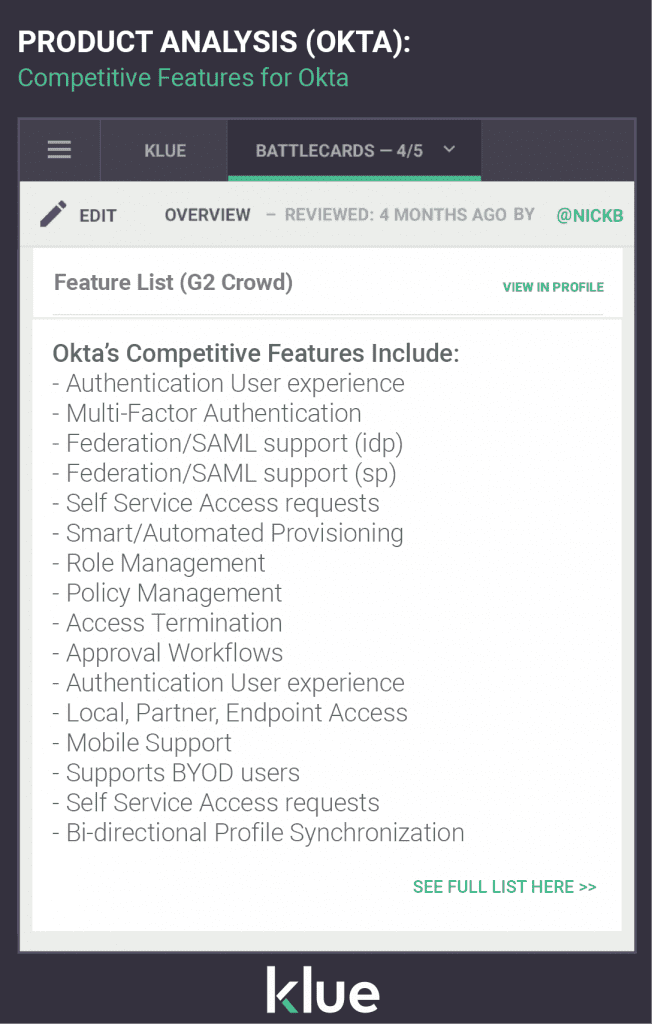Open the @NICKB reviewer profile
The image size is (652, 1024).
[589, 214]
